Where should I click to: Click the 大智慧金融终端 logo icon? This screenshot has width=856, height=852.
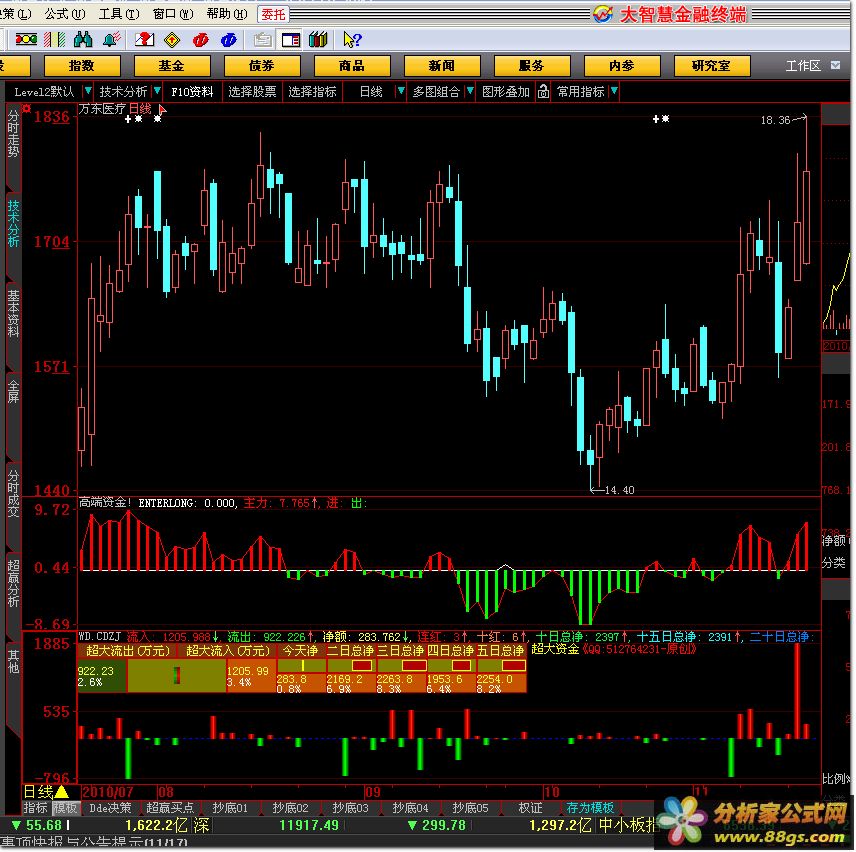[x=603, y=14]
